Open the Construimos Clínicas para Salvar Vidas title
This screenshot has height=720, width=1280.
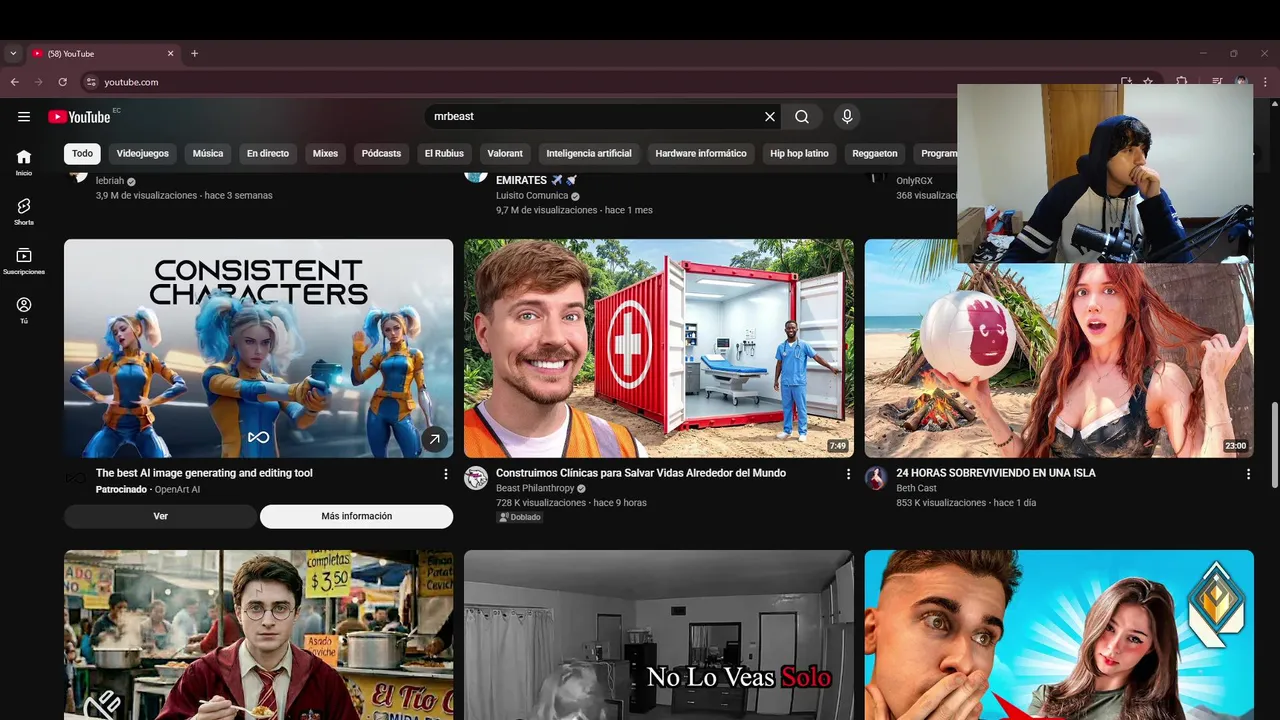tap(641, 473)
